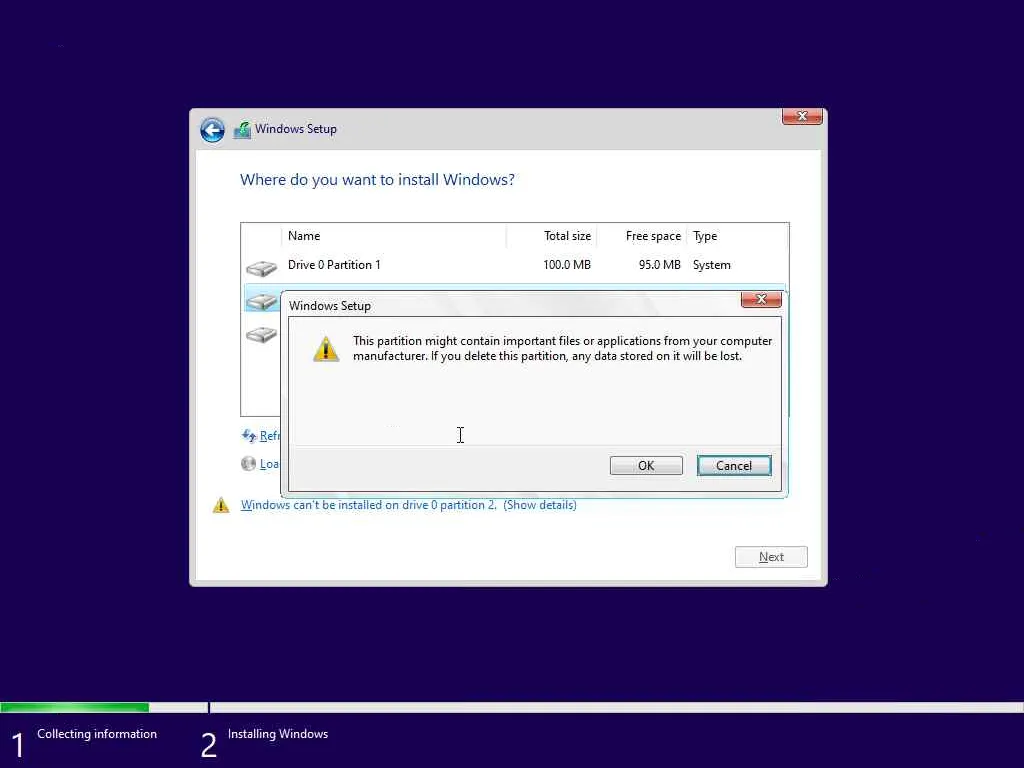
Task: Click the partition deletion warning message text
Action: (562, 348)
